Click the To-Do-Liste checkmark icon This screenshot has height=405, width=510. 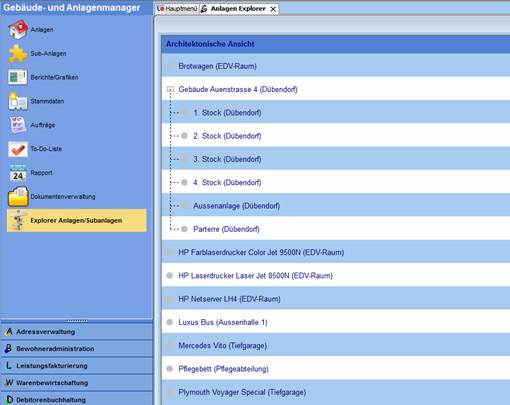click(18, 149)
